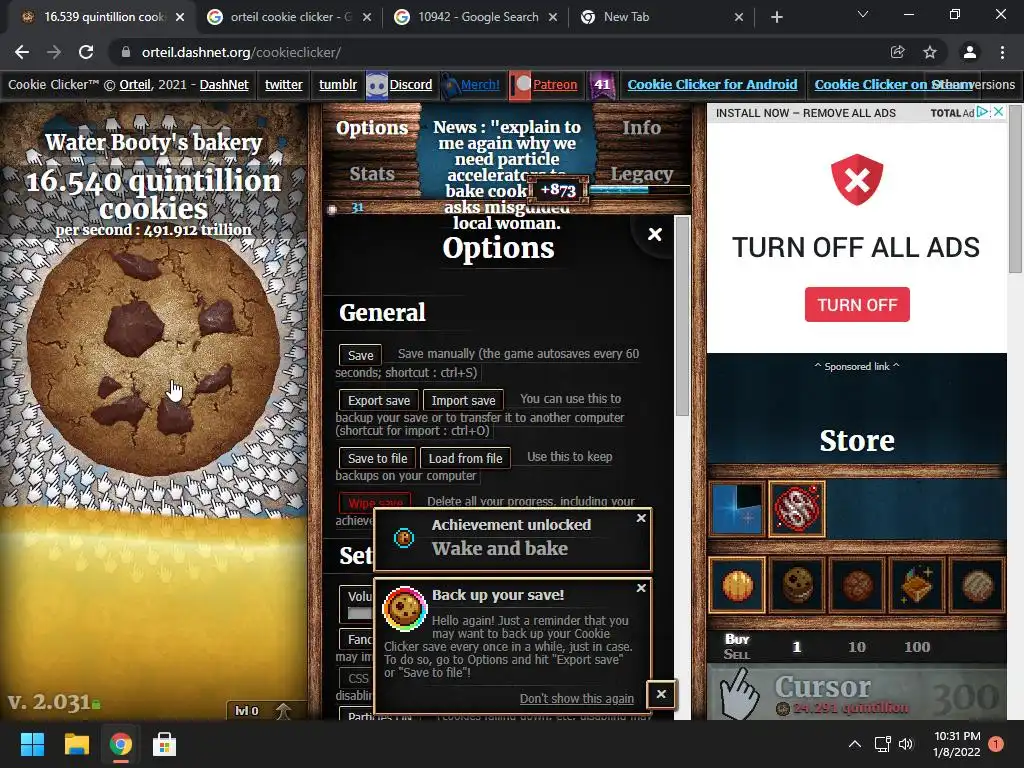Click the red Wipe save button
The image size is (1024, 768).
pyautogui.click(x=375, y=502)
